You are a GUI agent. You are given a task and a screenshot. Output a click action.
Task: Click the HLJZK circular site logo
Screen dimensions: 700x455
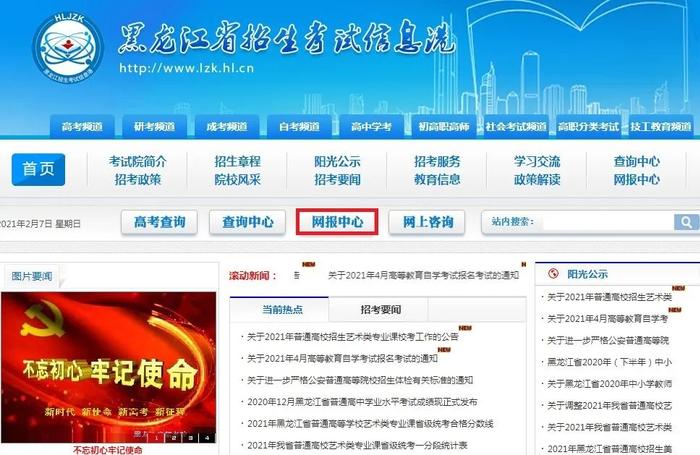click(68, 50)
